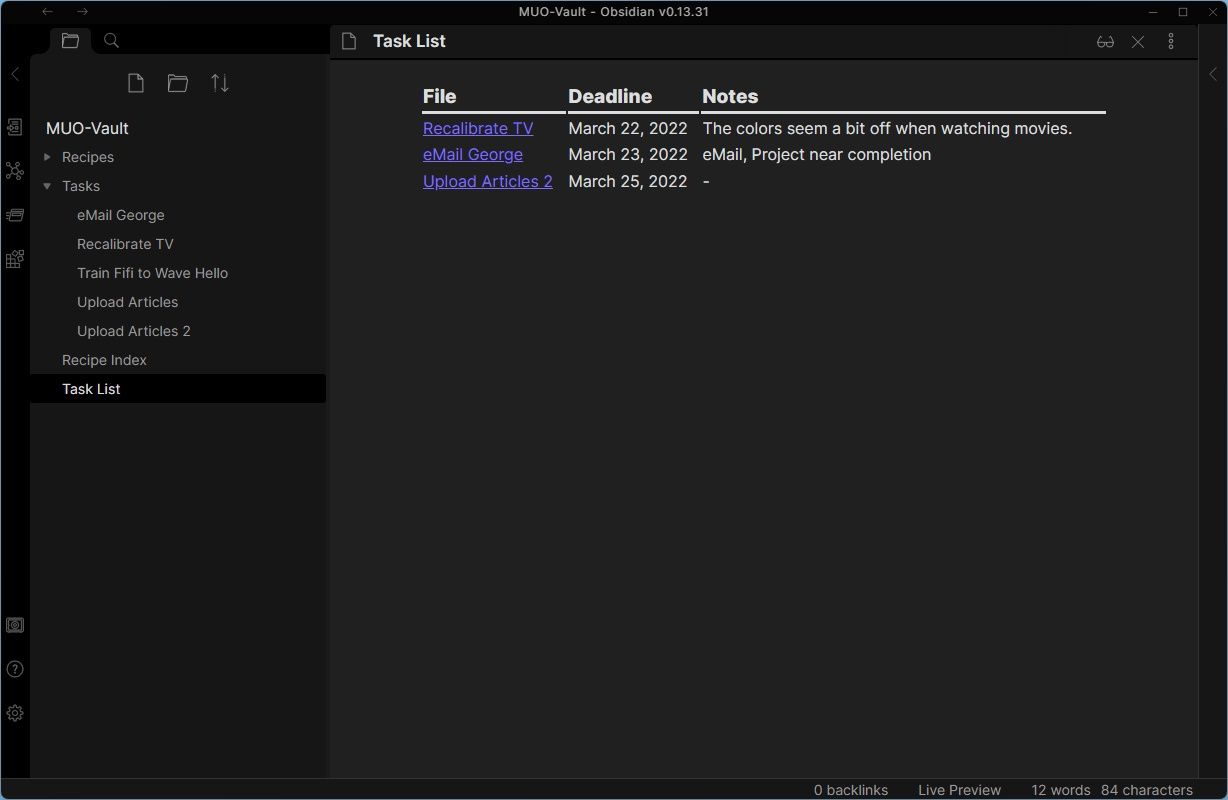Follow the Recalibrate TV table link
This screenshot has height=800, width=1228.
[x=478, y=128]
